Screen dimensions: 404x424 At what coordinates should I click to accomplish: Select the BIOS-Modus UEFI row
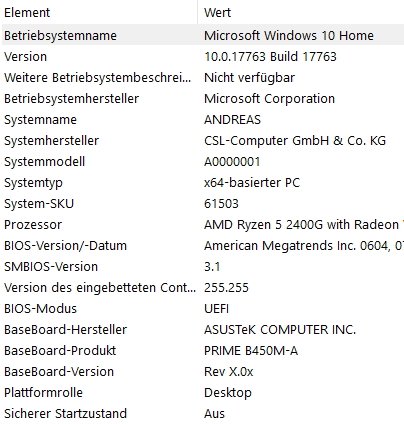pos(203,308)
